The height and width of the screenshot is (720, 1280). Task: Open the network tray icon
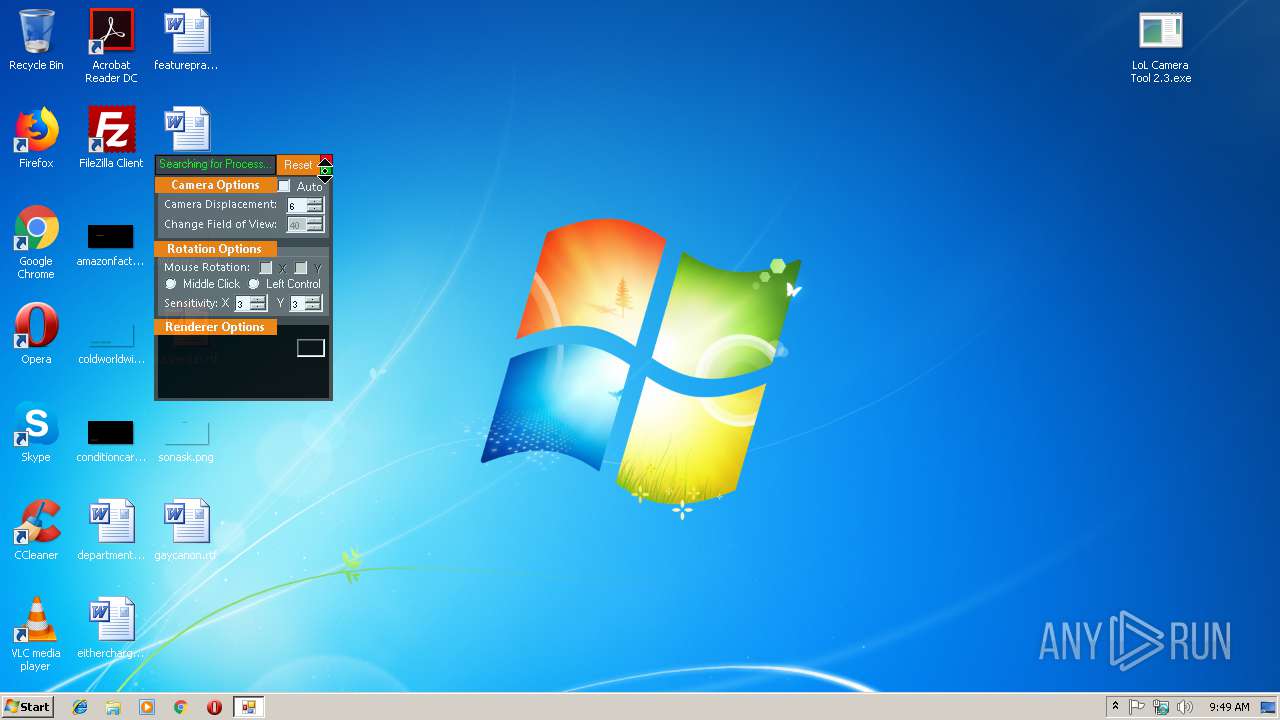1161,707
